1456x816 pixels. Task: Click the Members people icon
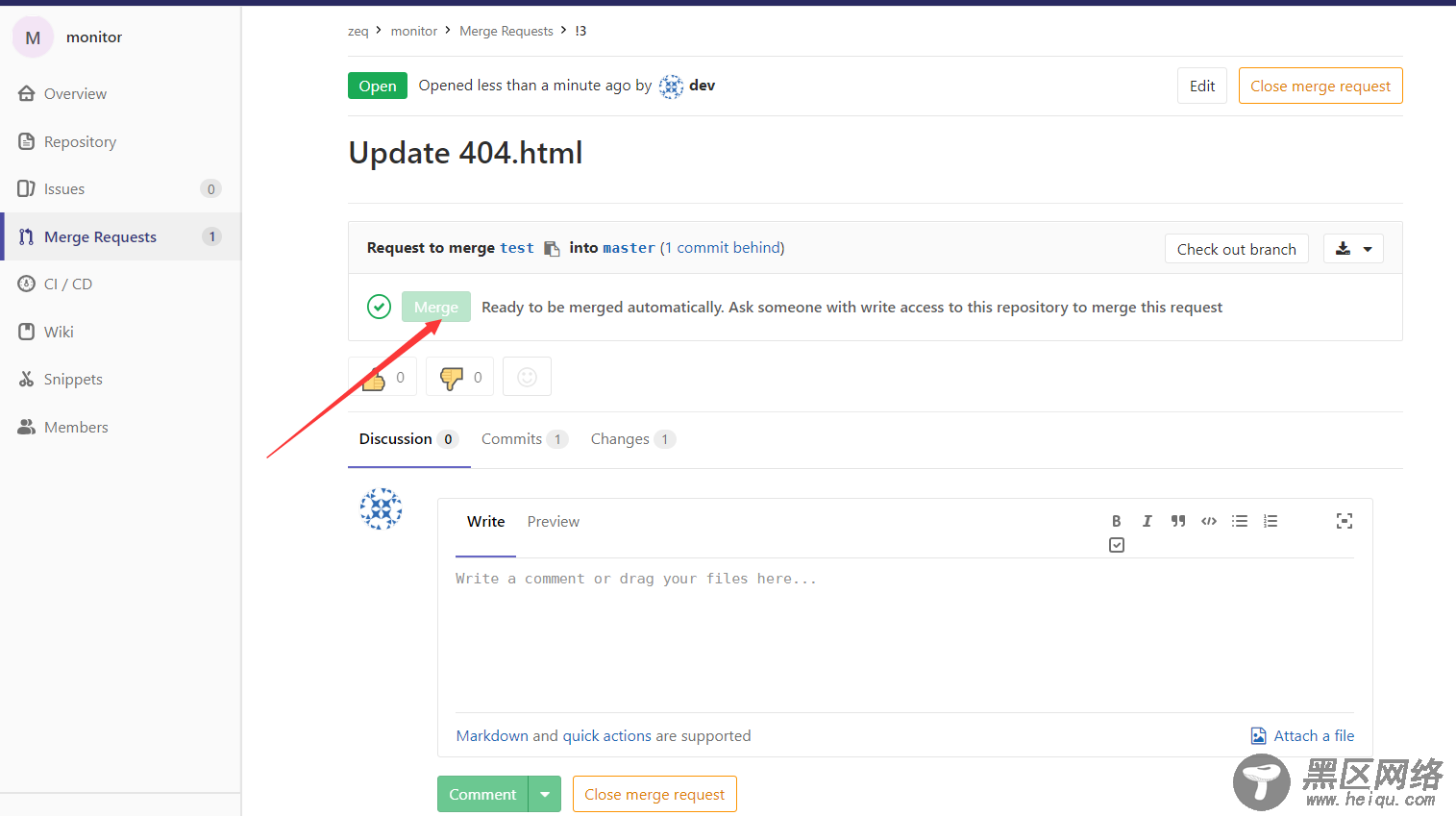tap(27, 427)
